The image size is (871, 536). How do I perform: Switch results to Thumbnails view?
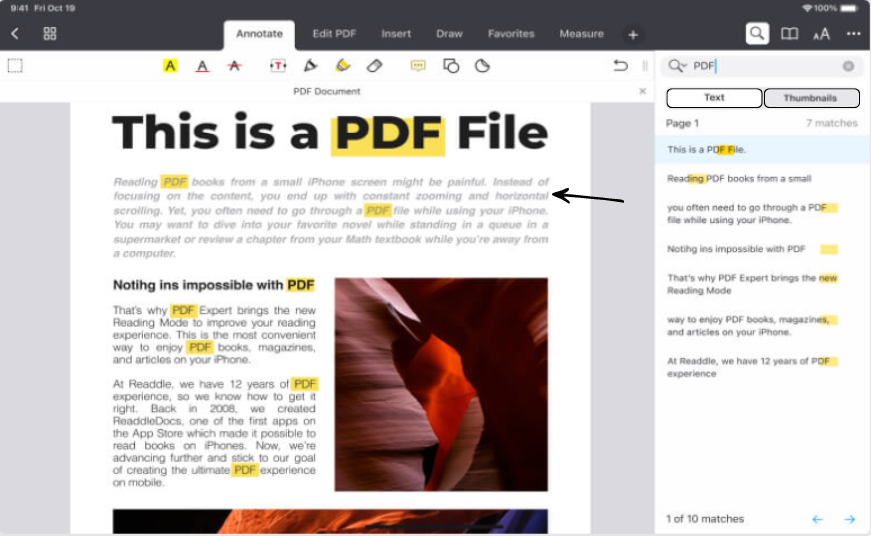tap(812, 98)
